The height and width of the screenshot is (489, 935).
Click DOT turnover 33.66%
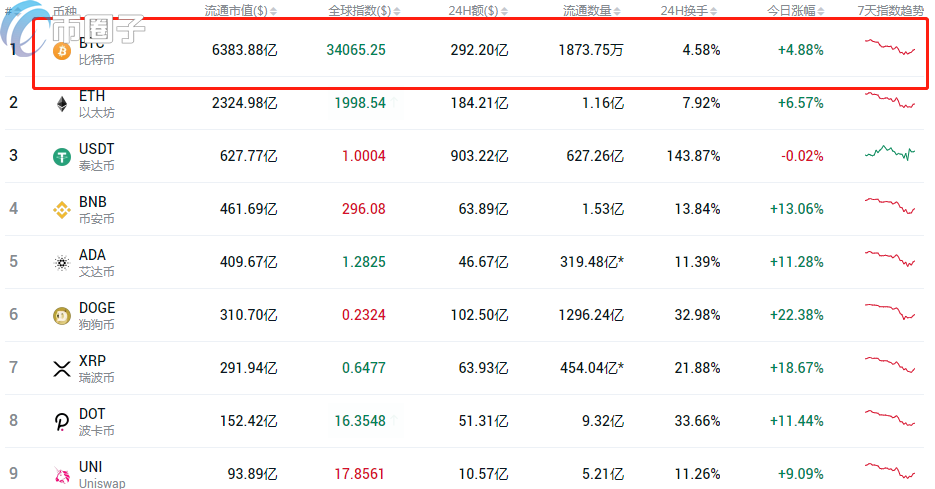(x=697, y=421)
